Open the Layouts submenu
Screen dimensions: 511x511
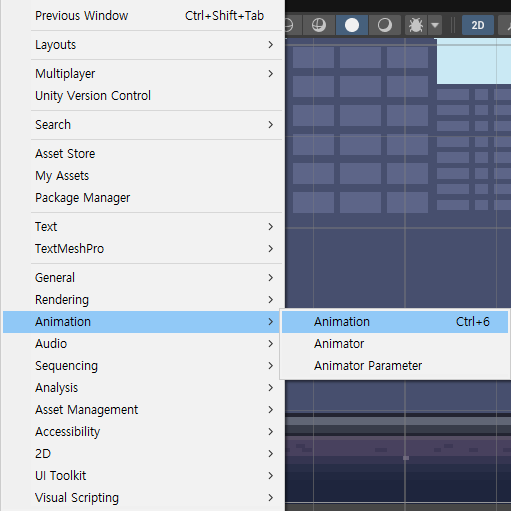[x=142, y=45]
